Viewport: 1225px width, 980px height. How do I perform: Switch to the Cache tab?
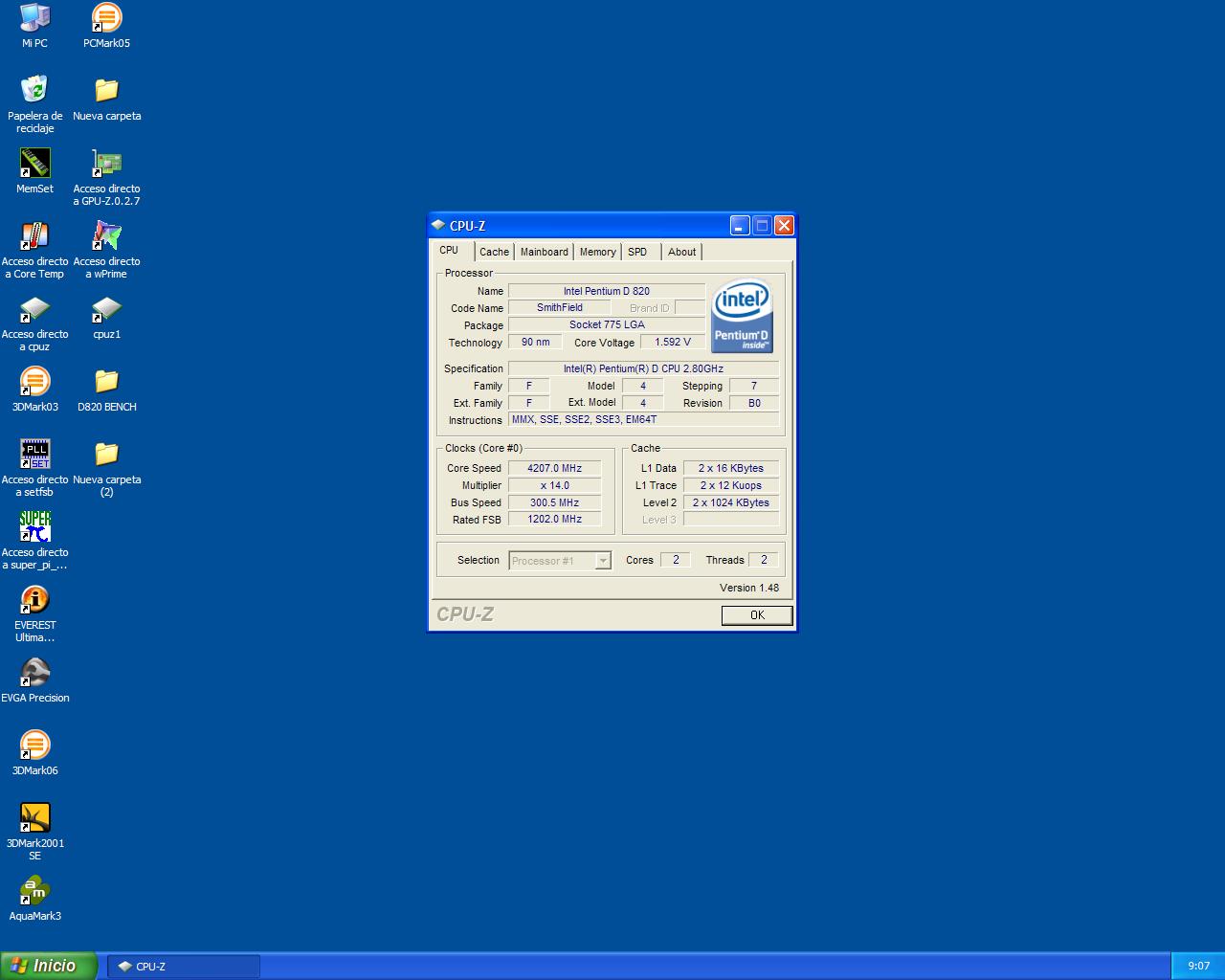pyautogui.click(x=494, y=252)
